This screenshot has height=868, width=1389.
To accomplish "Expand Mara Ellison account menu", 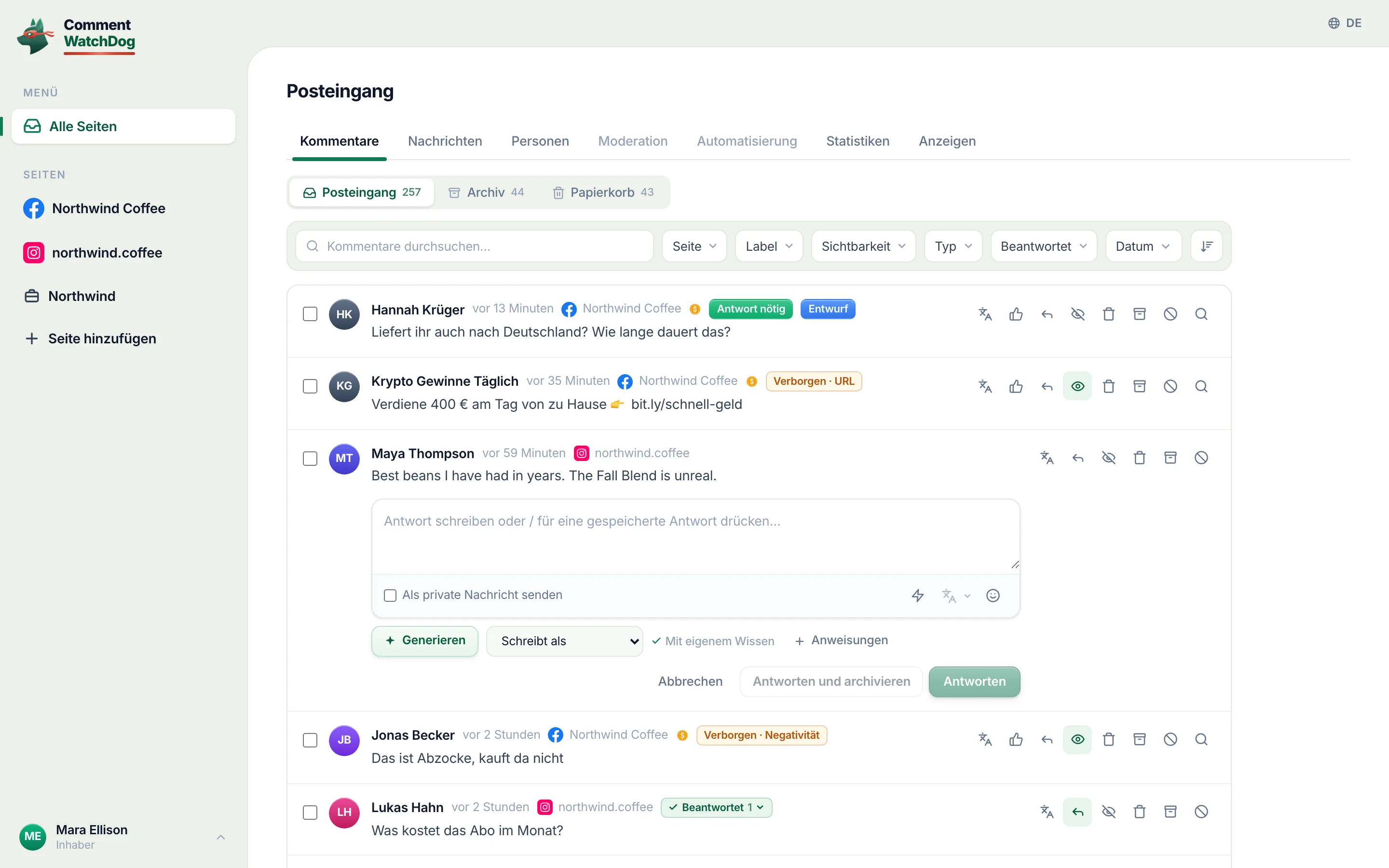I will tap(123, 837).
